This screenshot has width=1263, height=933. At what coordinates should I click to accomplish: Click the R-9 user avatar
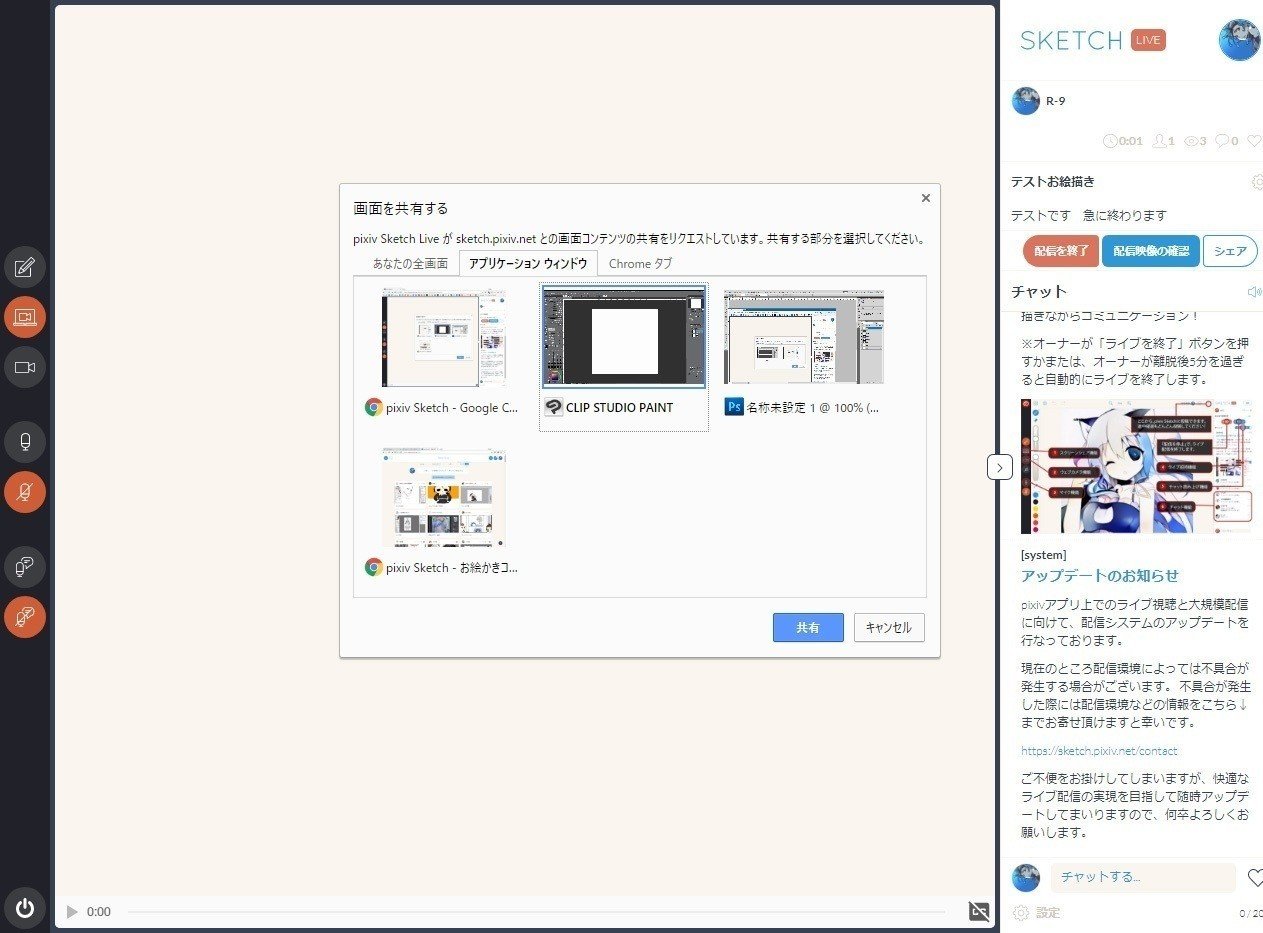[x=1026, y=101]
